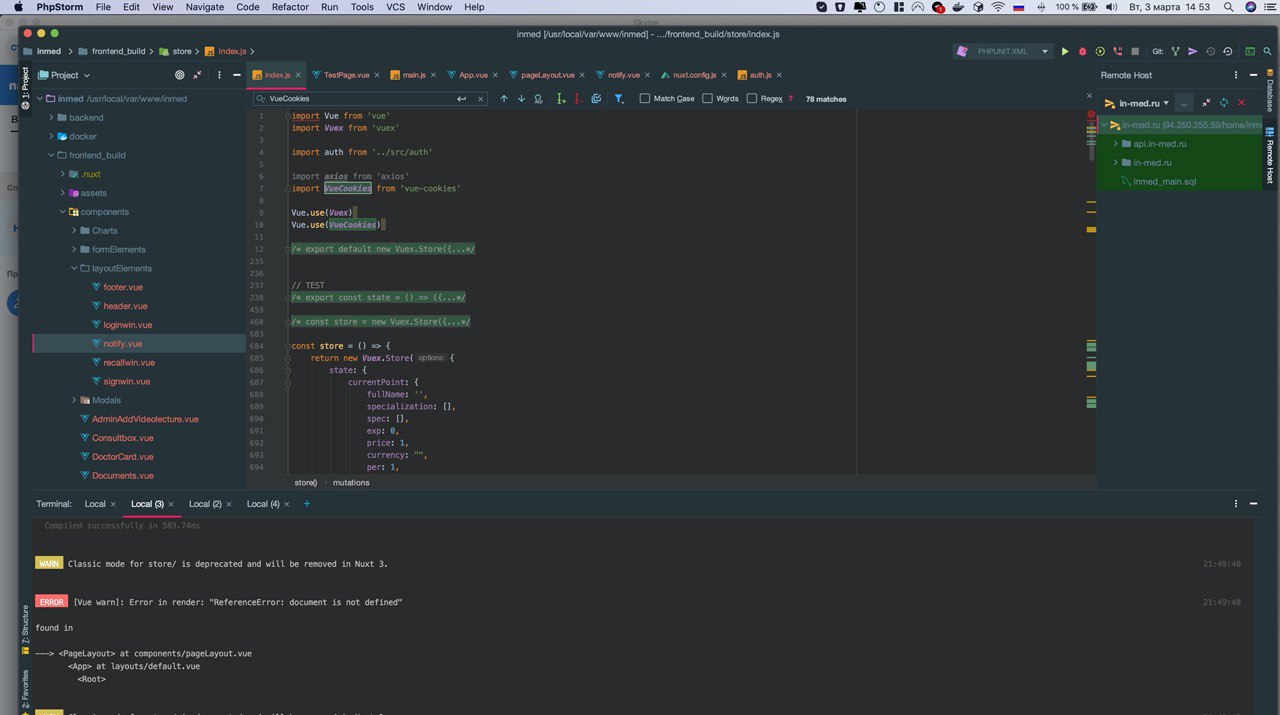Open the VCS menu
The image size is (1280, 715).
395,7
